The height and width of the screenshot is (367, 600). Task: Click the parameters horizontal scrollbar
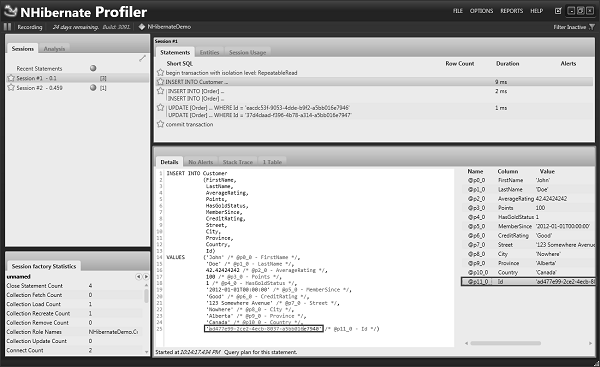(x=505, y=343)
